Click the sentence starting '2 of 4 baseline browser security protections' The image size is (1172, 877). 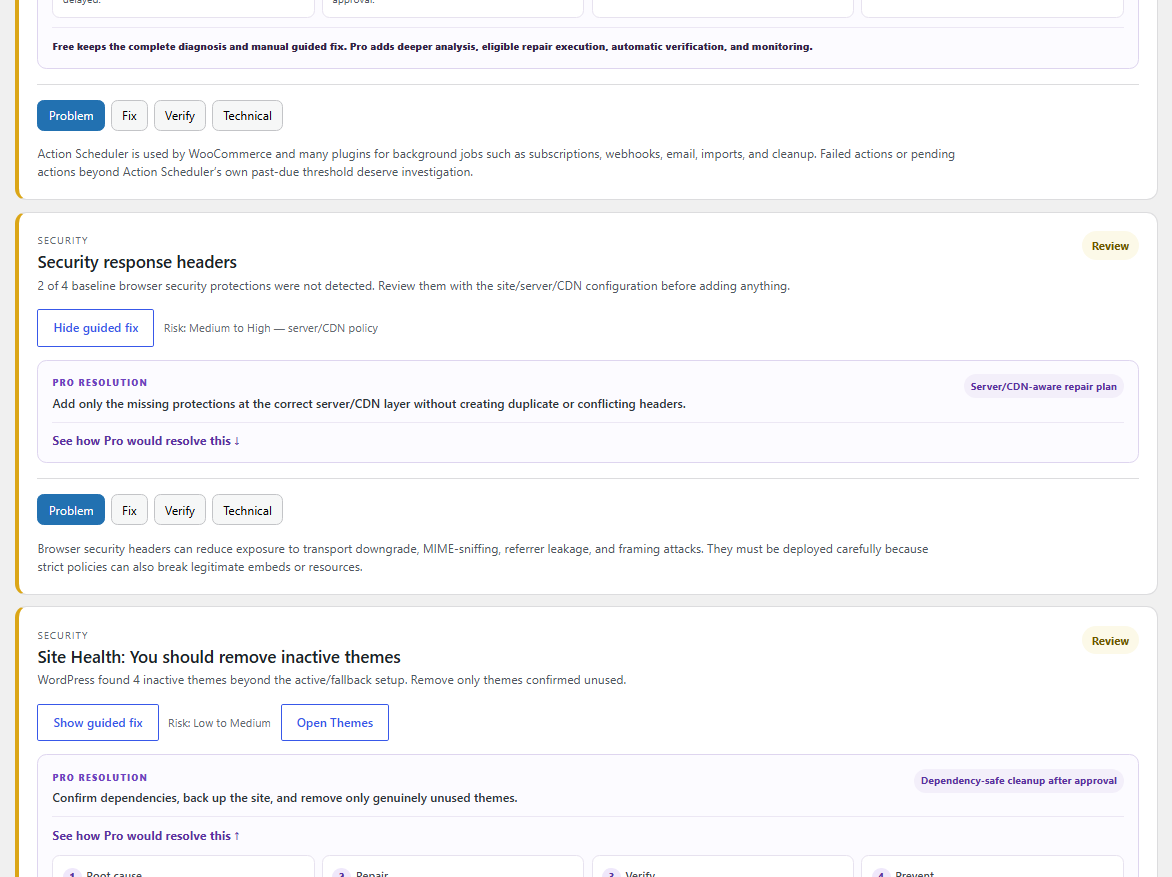[x=413, y=286]
